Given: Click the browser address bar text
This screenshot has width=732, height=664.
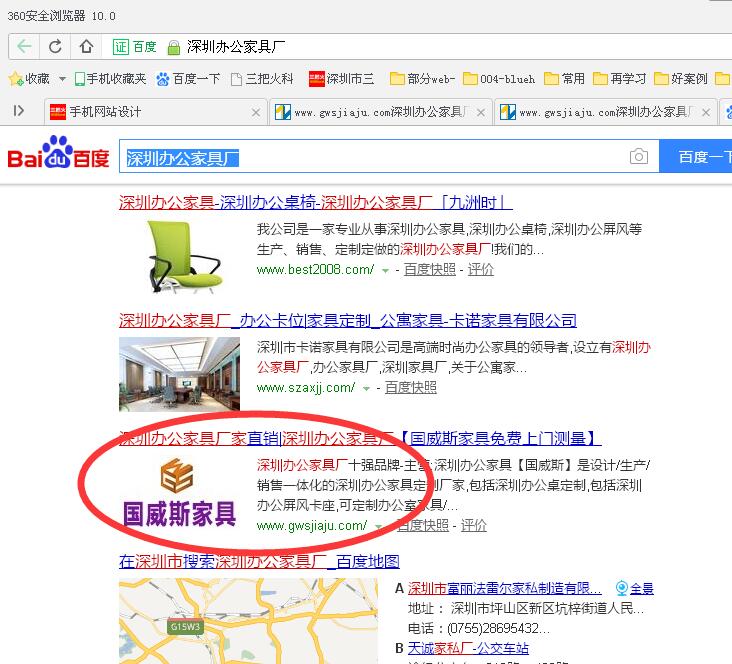Looking at the screenshot, I should click(236, 47).
